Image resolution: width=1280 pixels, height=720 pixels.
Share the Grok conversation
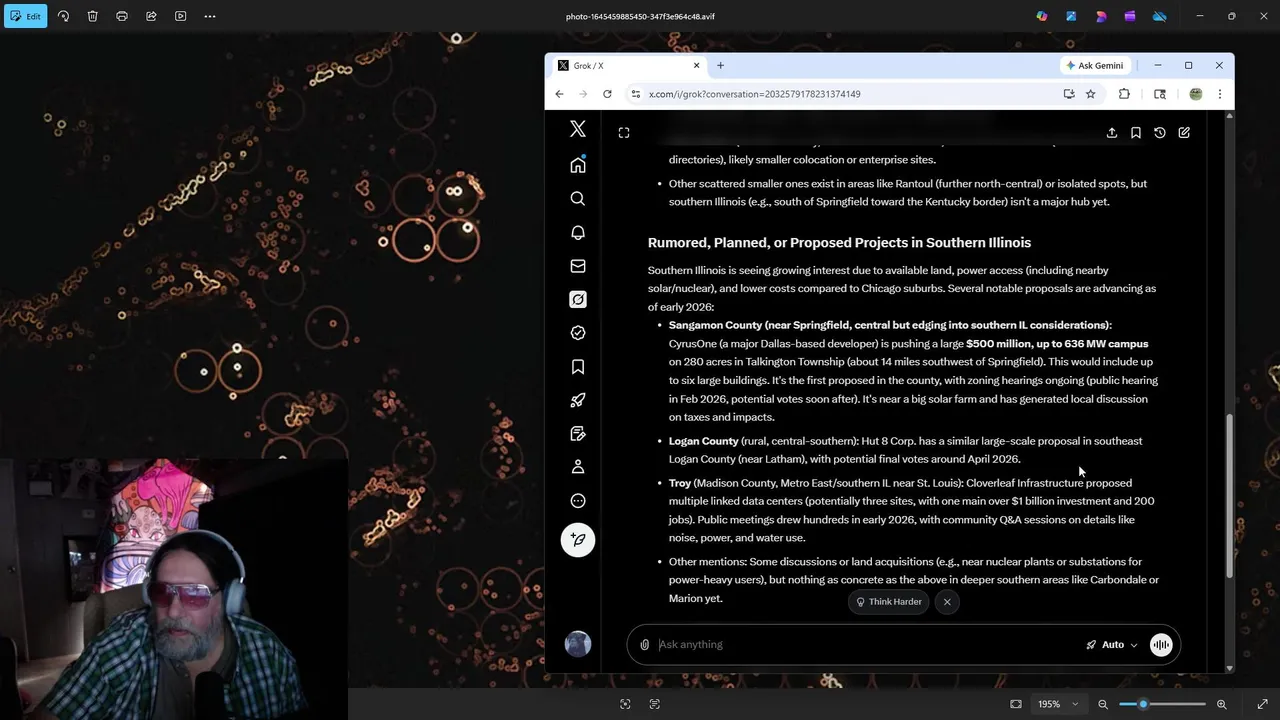coord(1112,133)
